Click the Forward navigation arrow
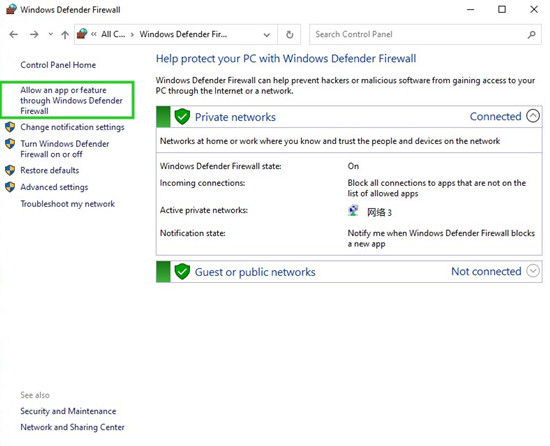This screenshot has width=550, height=446. click(x=34, y=34)
